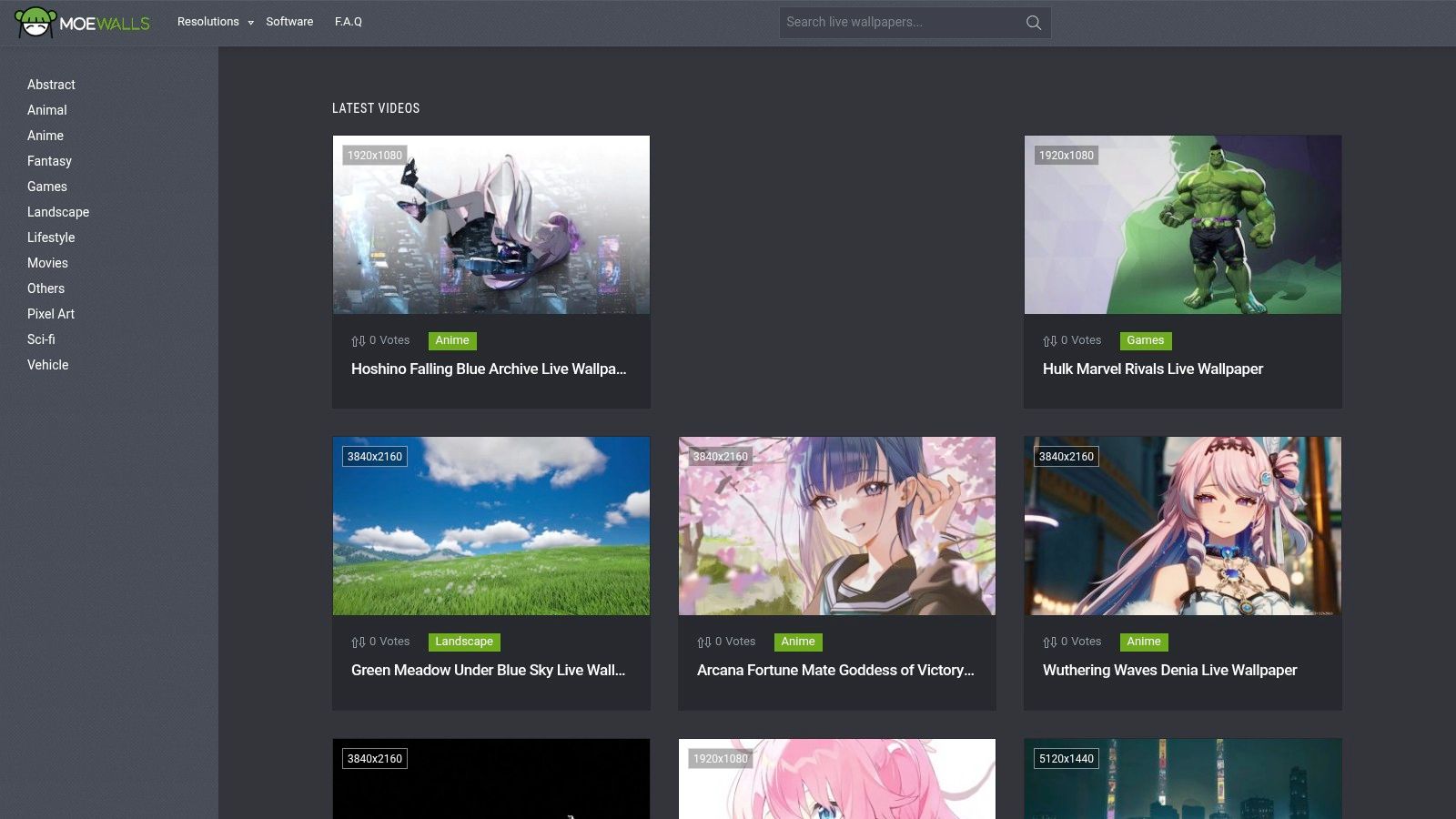Open the Hoshino Falling Blue Archive thumbnail
This screenshot has height=819, width=1456.
pos(491,225)
